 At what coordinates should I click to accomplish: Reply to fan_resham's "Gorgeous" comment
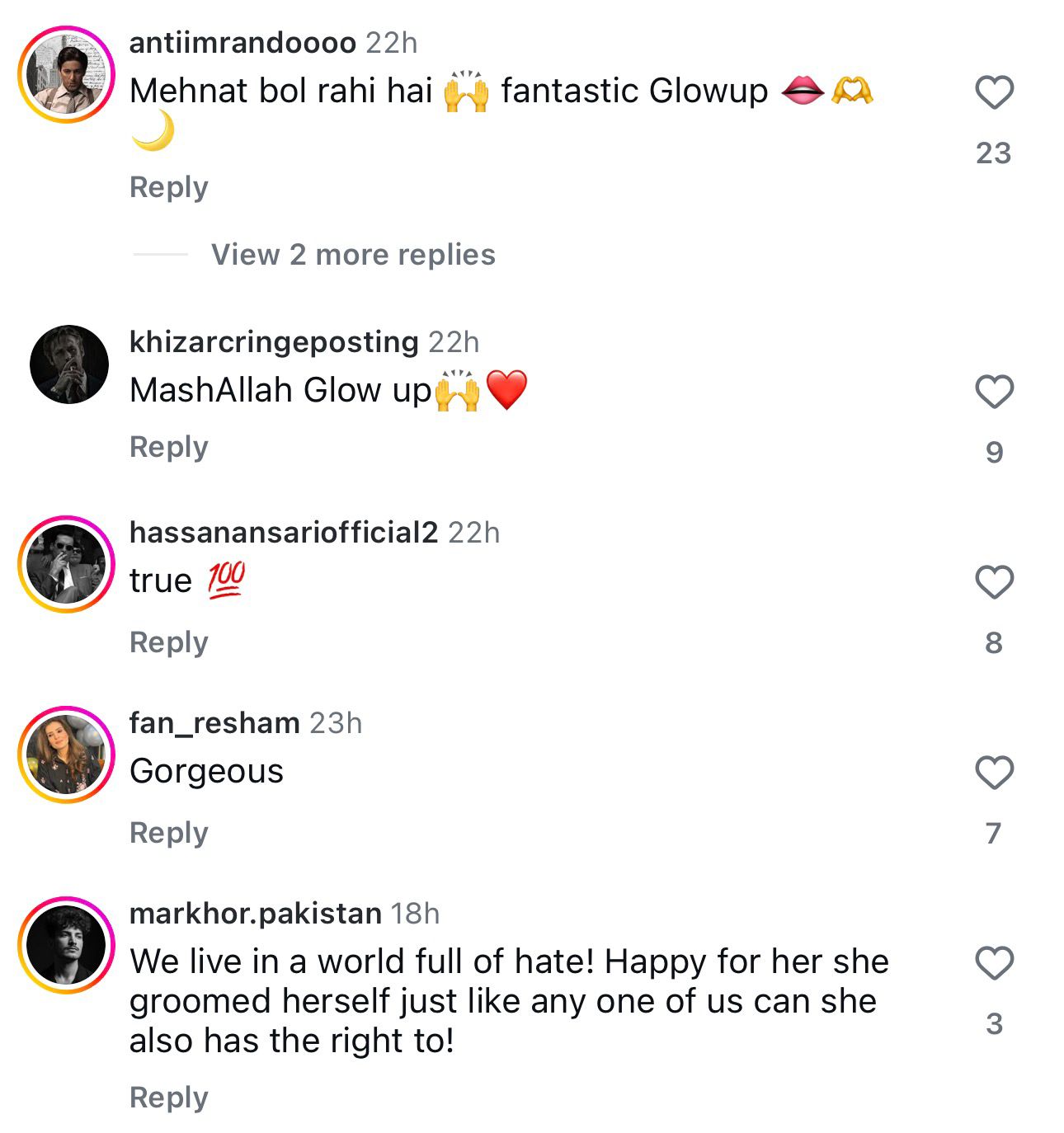[169, 833]
